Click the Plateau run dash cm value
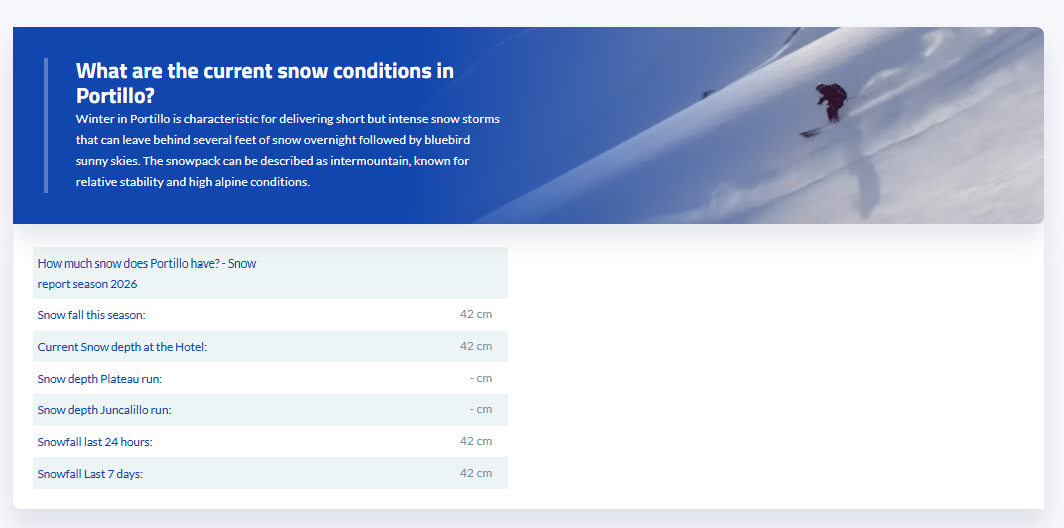1064x528 pixels. click(x=481, y=378)
